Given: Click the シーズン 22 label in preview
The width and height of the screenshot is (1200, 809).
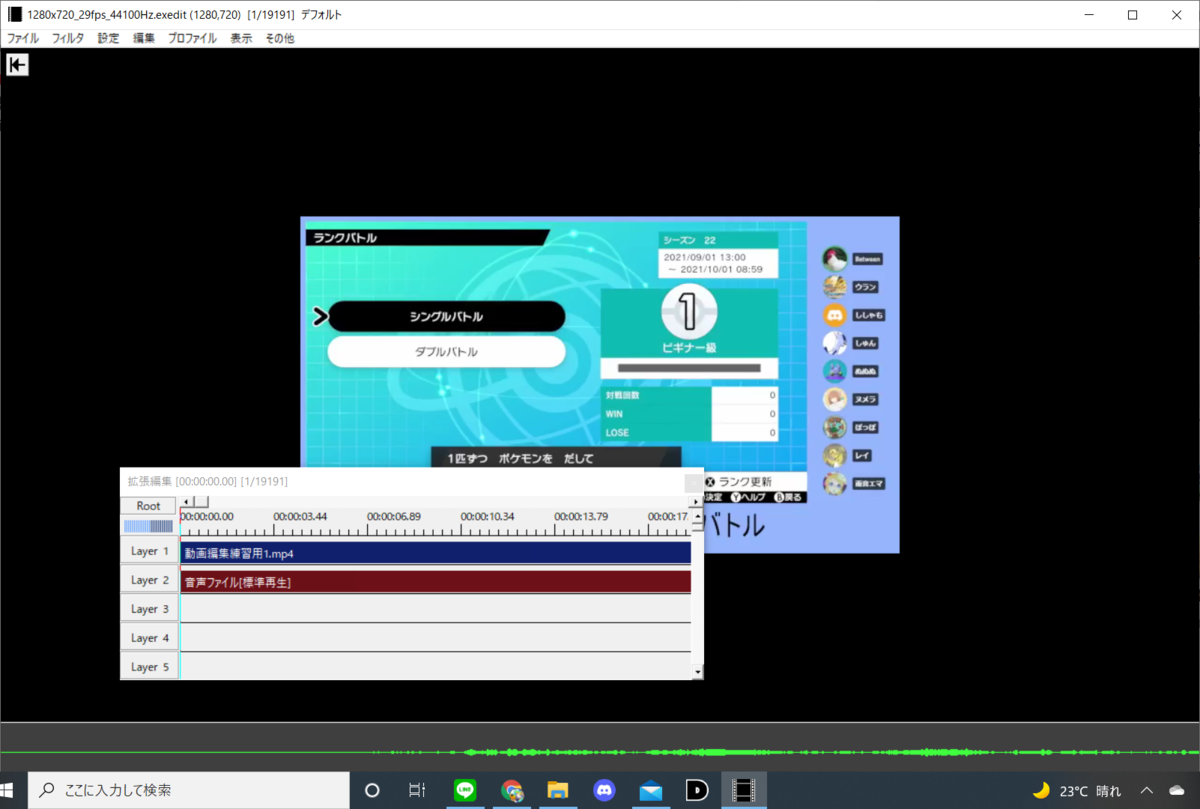Looking at the screenshot, I should point(690,240).
